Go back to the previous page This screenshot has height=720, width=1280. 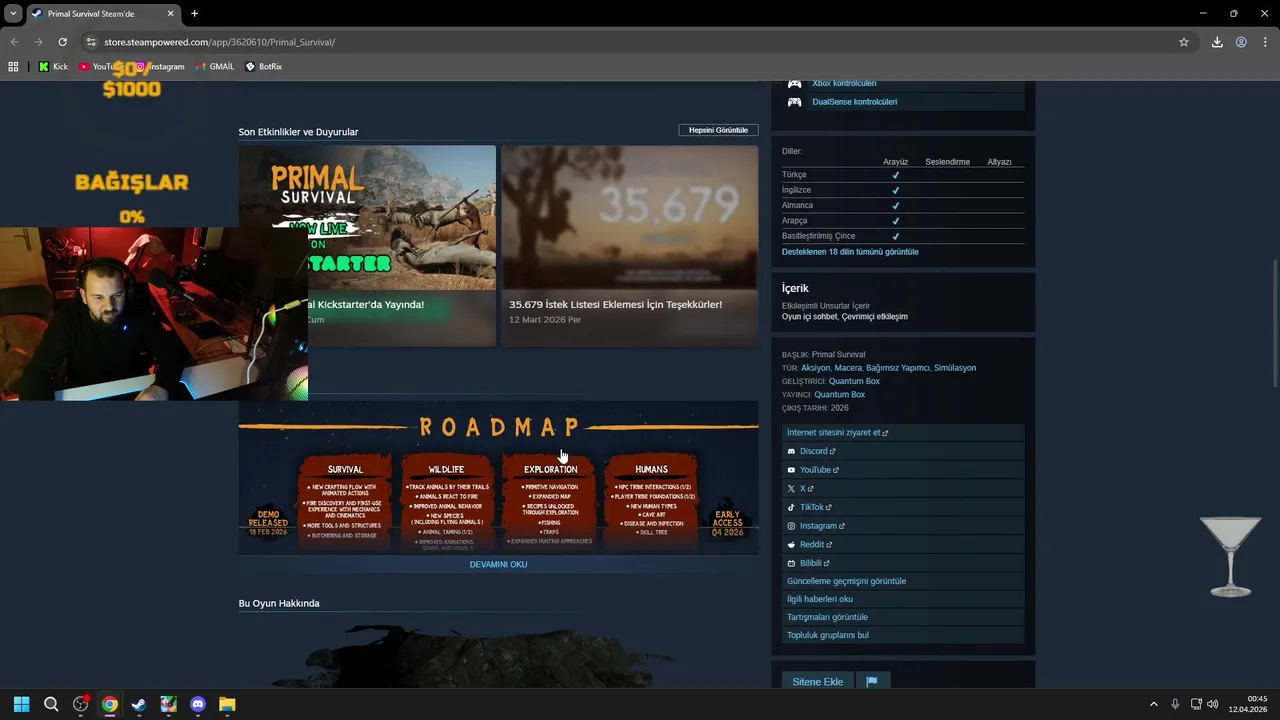(14, 42)
